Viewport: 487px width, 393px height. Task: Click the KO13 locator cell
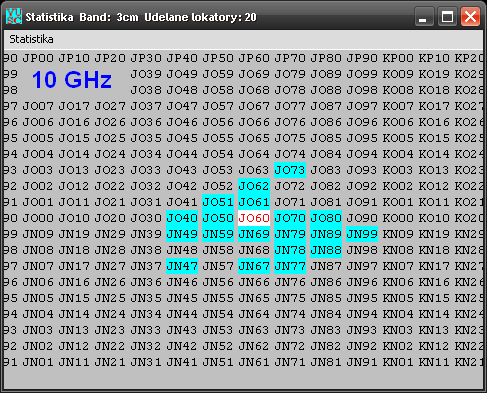434,170
